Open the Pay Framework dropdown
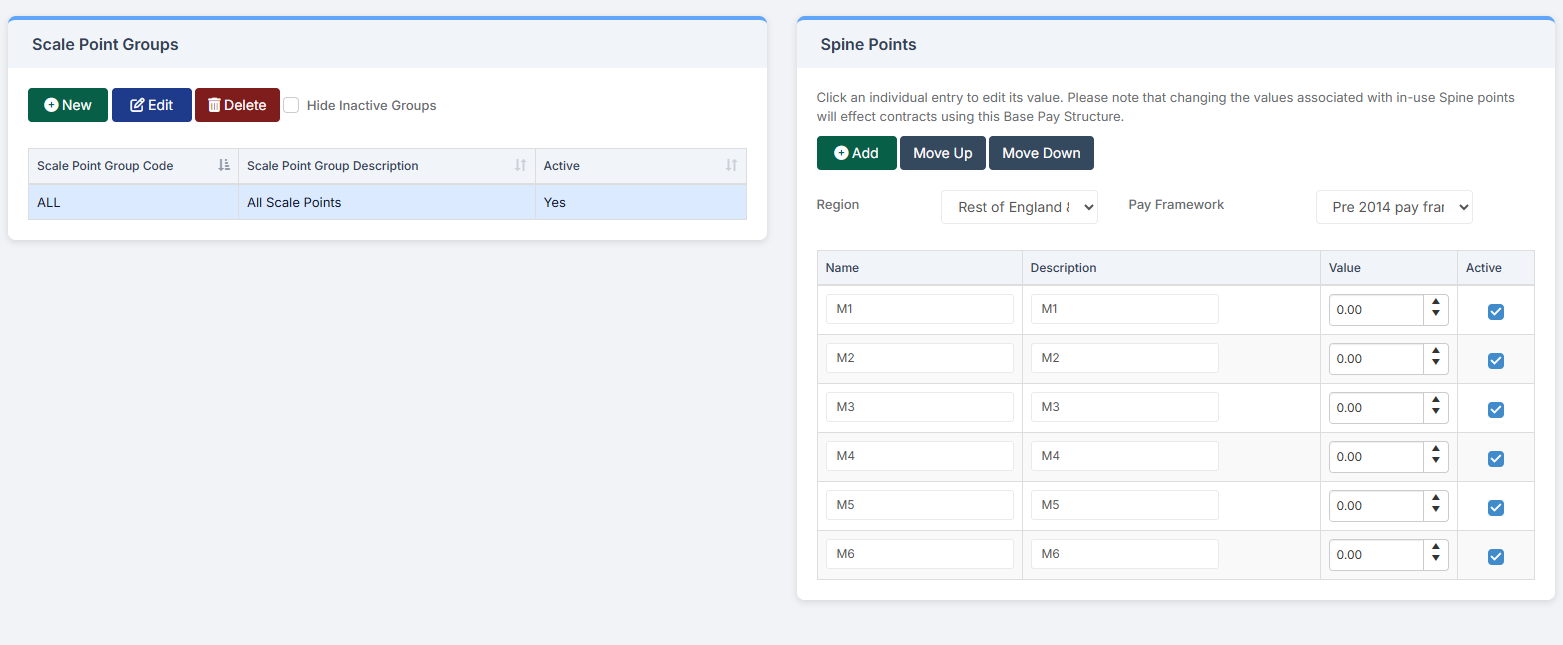Viewport: 1563px width, 645px height. (x=1394, y=207)
